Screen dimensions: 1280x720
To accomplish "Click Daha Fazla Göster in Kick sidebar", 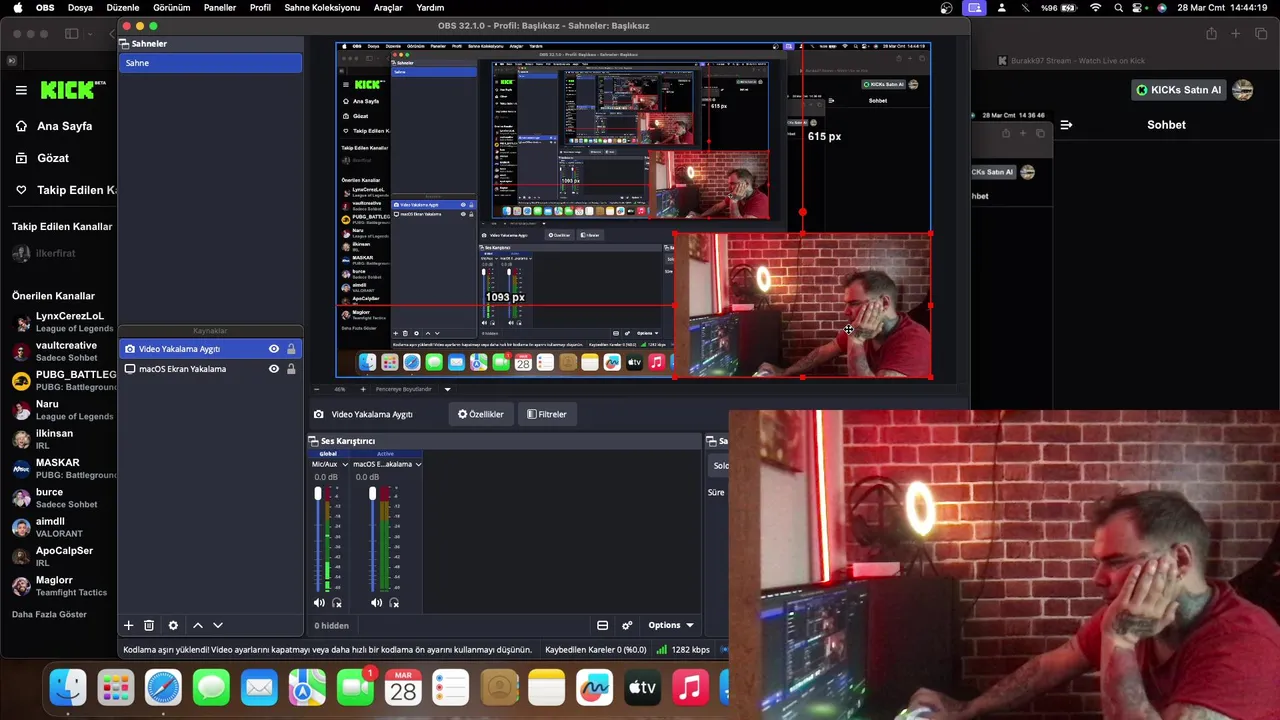I will (x=49, y=614).
